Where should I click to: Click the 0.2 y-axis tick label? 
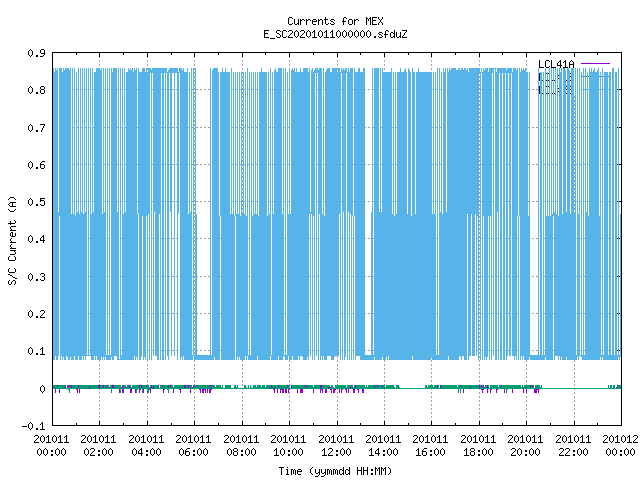tap(36, 314)
